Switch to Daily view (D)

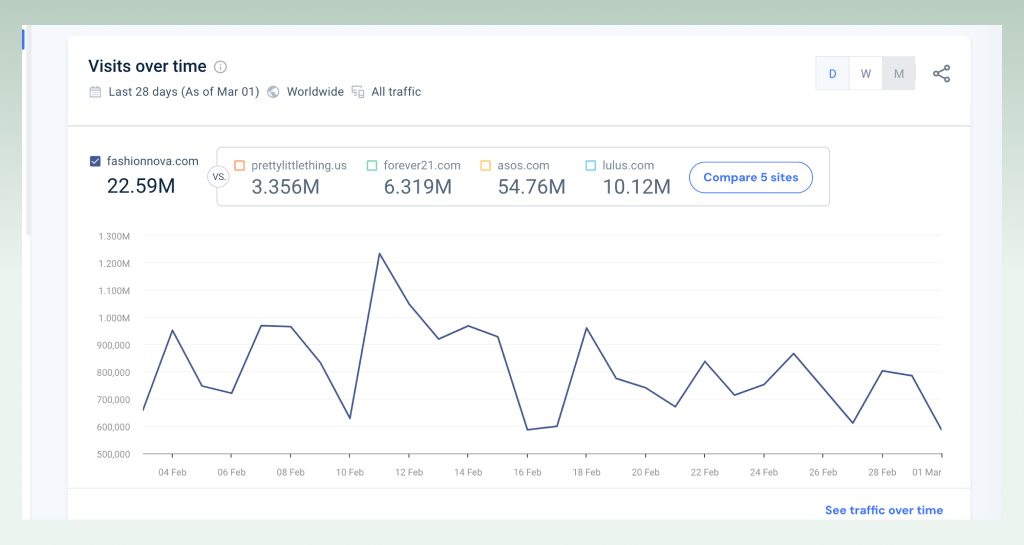pyautogui.click(x=833, y=74)
